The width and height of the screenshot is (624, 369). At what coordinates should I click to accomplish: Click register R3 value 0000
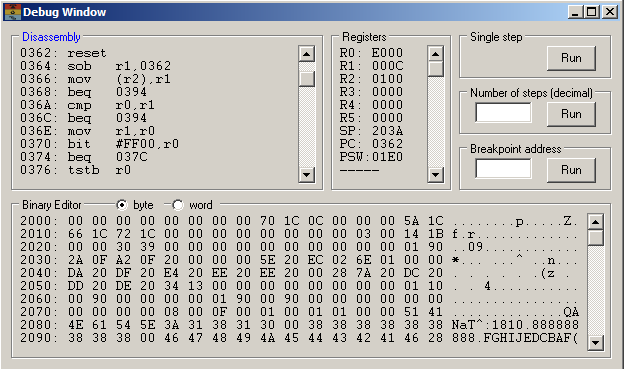[387, 92]
